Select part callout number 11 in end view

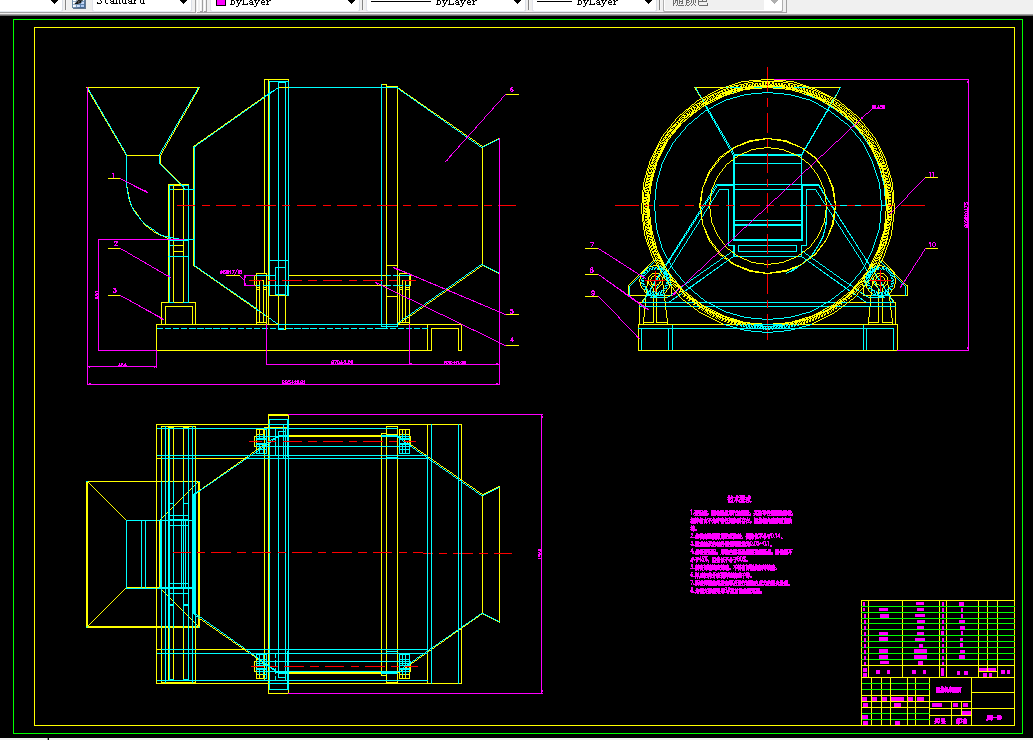coord(932,175)
